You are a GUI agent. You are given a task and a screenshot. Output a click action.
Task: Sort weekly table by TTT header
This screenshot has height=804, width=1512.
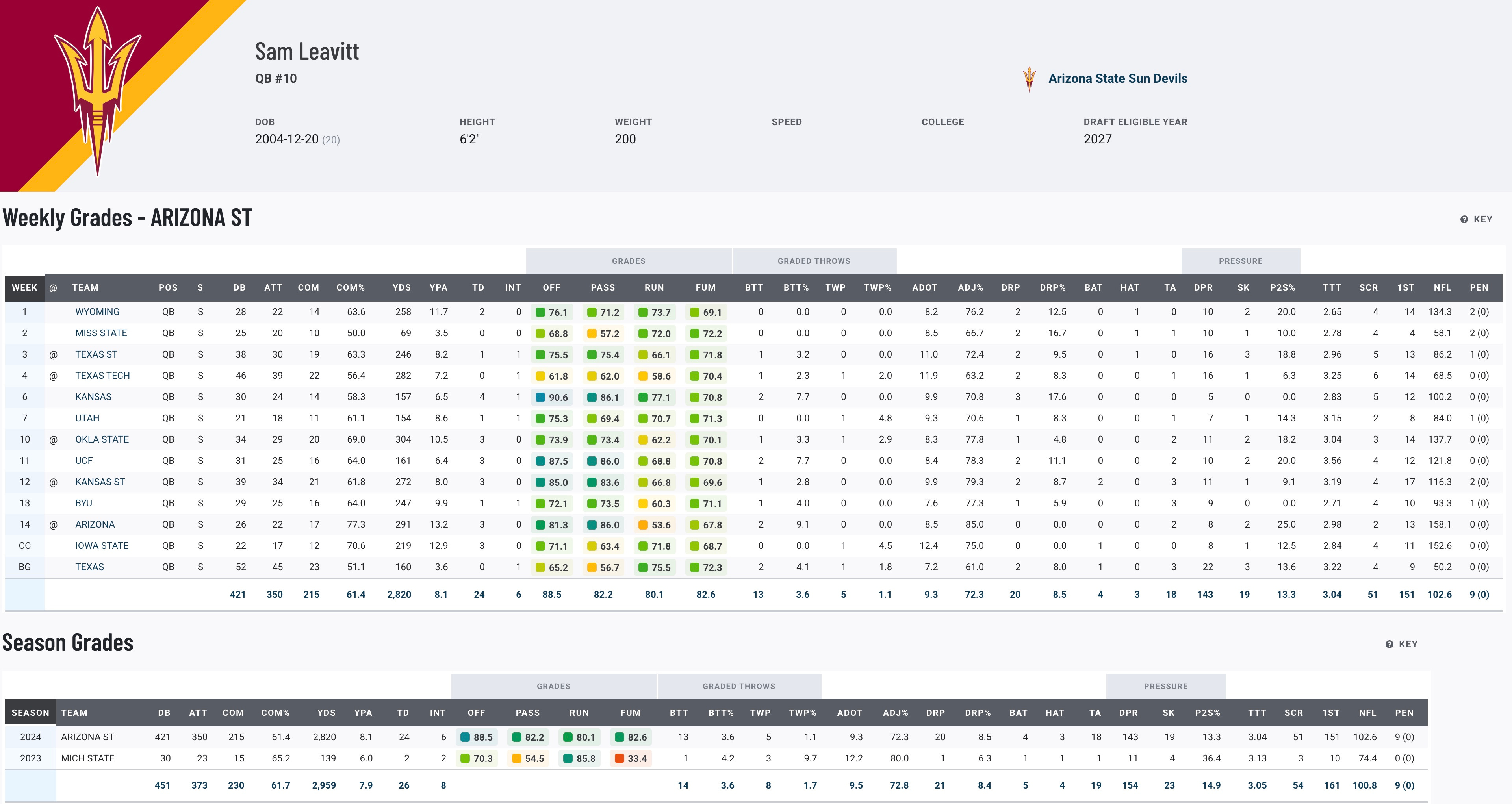(1332, 287)
